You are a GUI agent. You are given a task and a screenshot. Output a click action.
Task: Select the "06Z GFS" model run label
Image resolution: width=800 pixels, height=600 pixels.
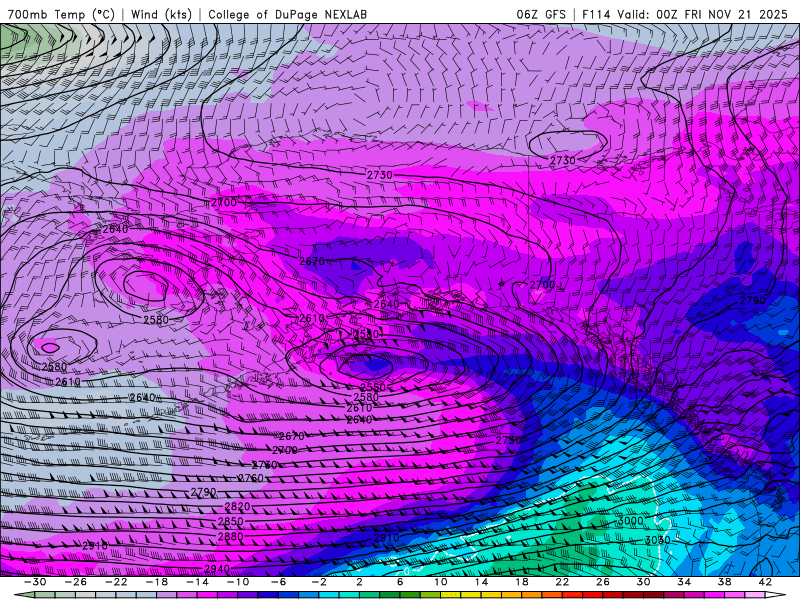[541, 14]
